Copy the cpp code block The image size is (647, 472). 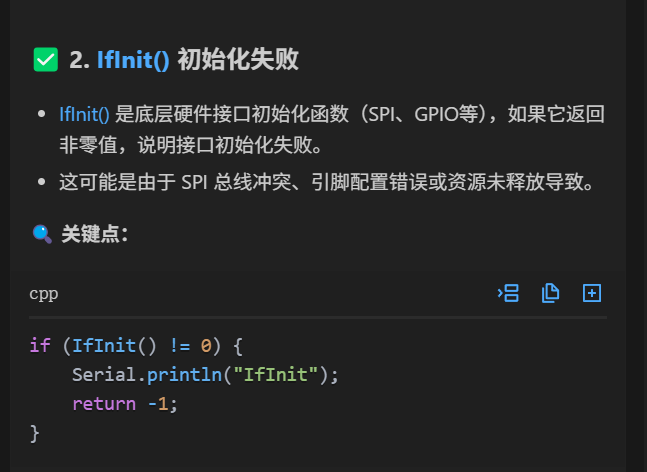pos(550,293)
